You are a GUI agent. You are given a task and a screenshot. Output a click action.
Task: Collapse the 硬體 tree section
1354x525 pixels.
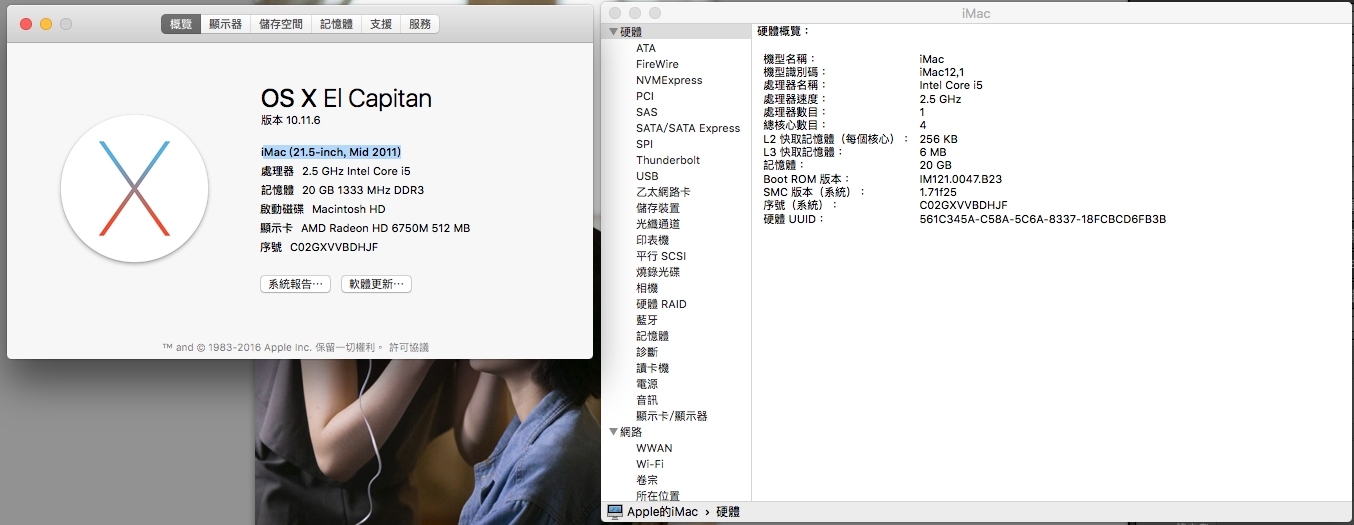tap(612, 32)
